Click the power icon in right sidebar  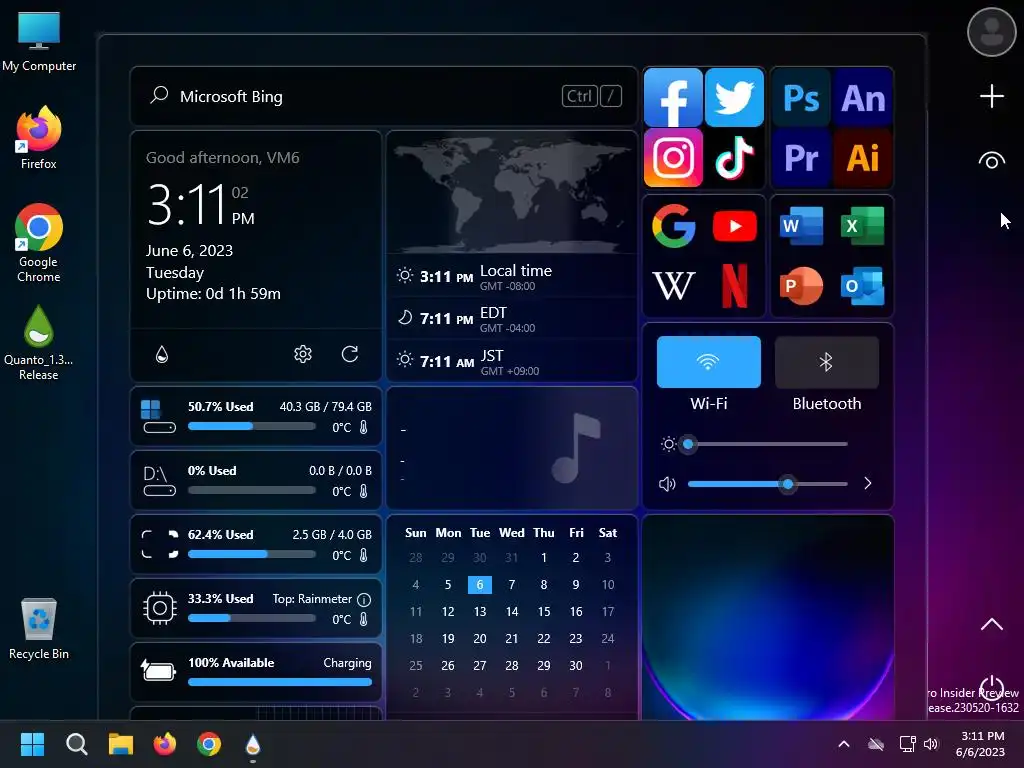coord(991,688)
